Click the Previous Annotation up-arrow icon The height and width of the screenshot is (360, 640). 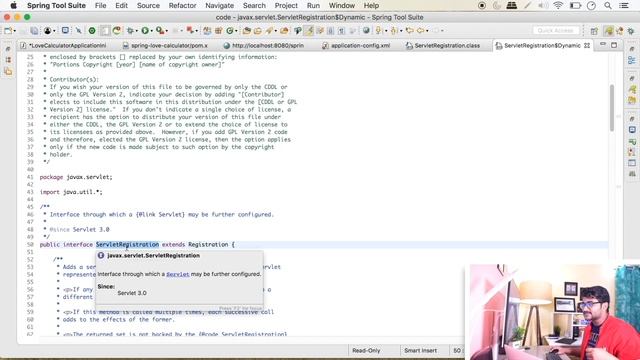click(393, 31)
